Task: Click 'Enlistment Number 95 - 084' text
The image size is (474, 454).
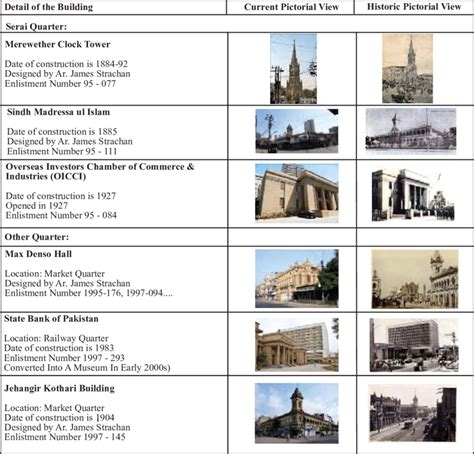Action: 61,215
